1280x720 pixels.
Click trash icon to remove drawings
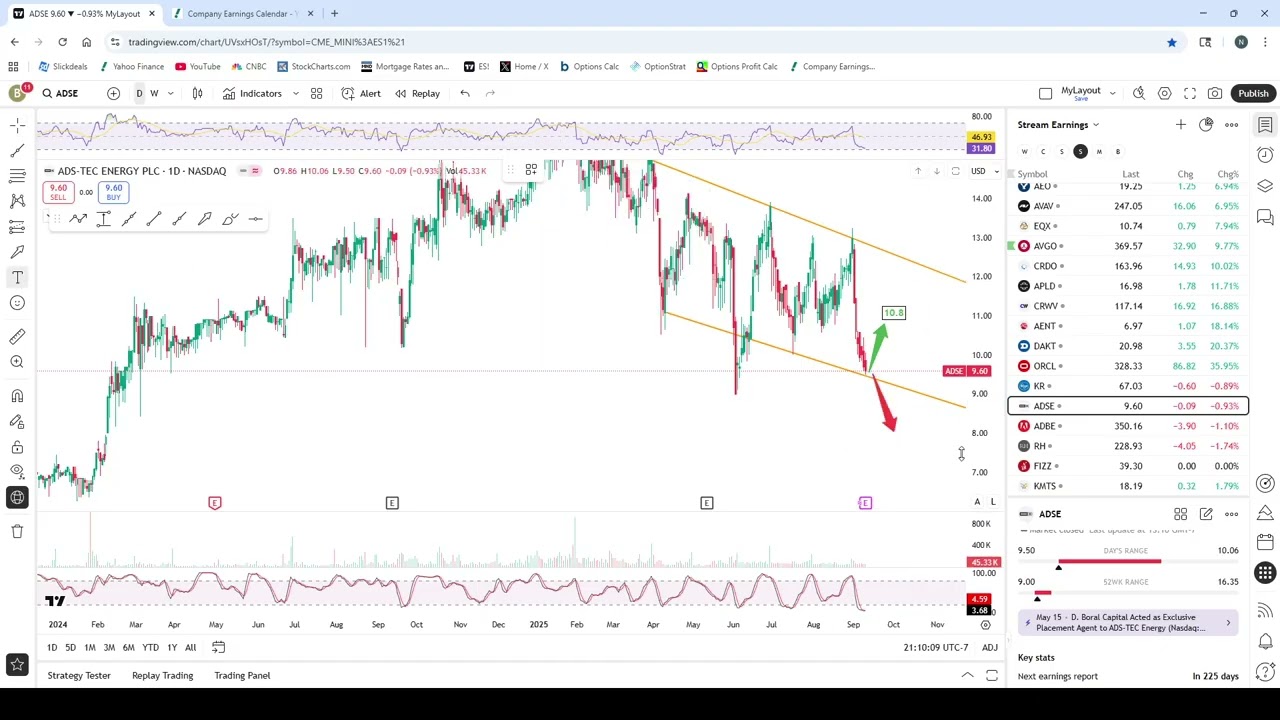tap(17, 531)
